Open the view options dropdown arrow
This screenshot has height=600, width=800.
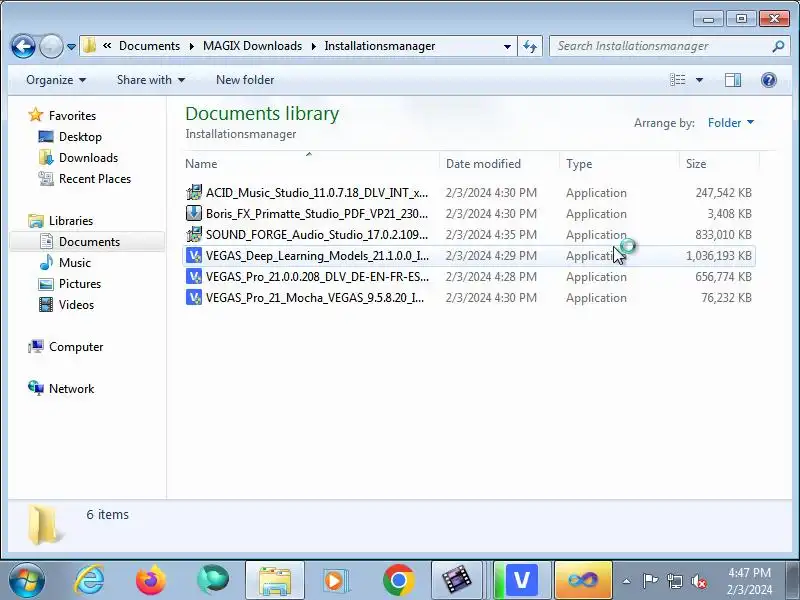click(x=699, y=80)
